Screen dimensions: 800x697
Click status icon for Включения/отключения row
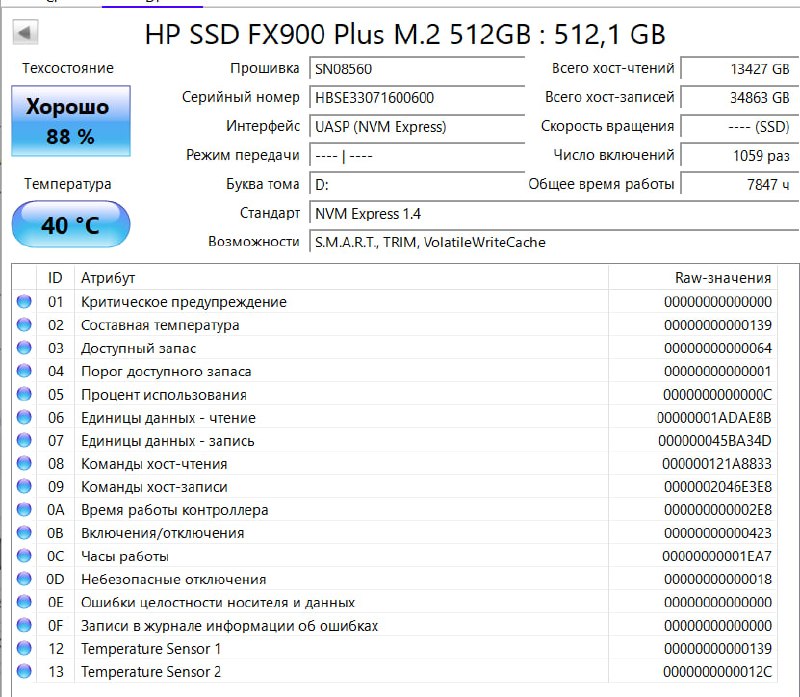coord(24,533)
